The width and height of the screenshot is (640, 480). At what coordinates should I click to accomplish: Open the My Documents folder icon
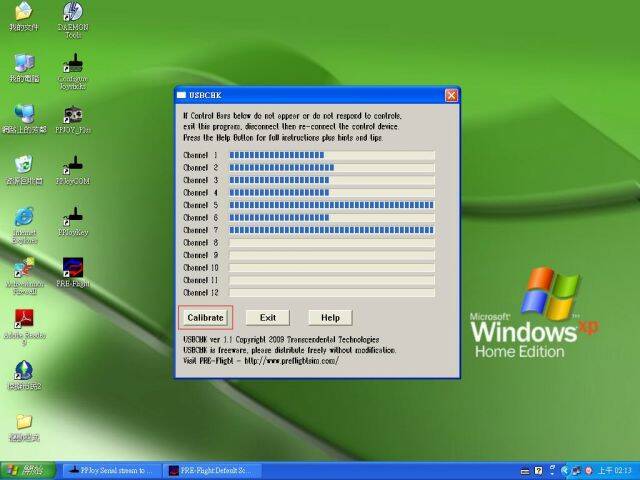click(x=24, y=16)
